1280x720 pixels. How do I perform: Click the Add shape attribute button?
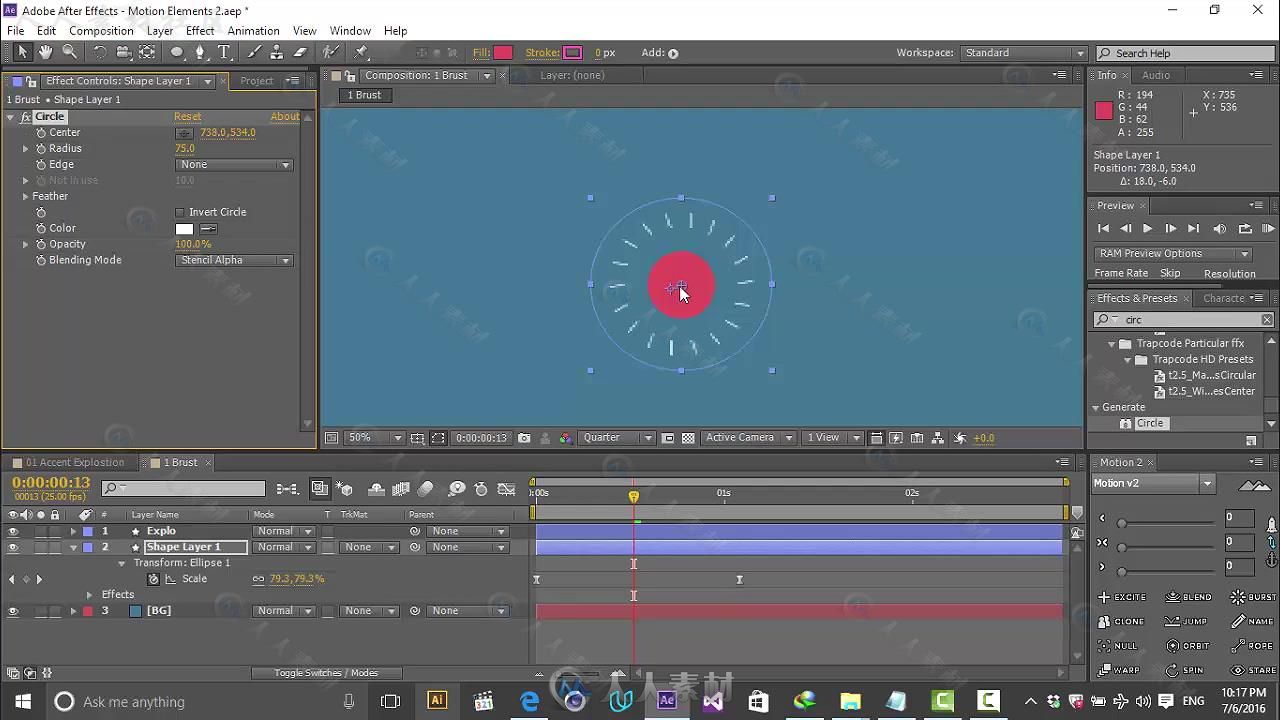click(x=673, y=53)
